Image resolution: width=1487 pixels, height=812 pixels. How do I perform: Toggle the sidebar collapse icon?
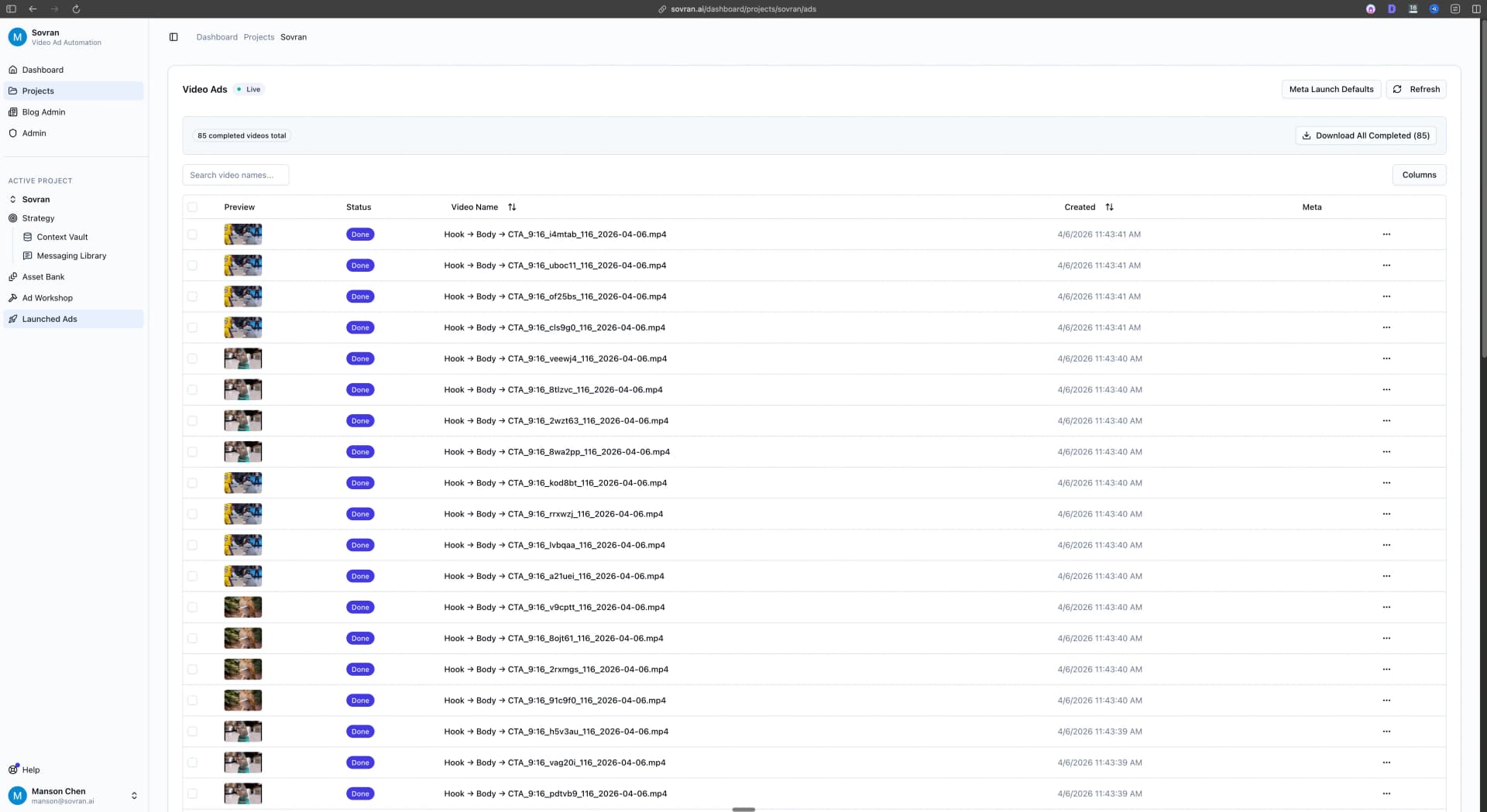point(173,36)
